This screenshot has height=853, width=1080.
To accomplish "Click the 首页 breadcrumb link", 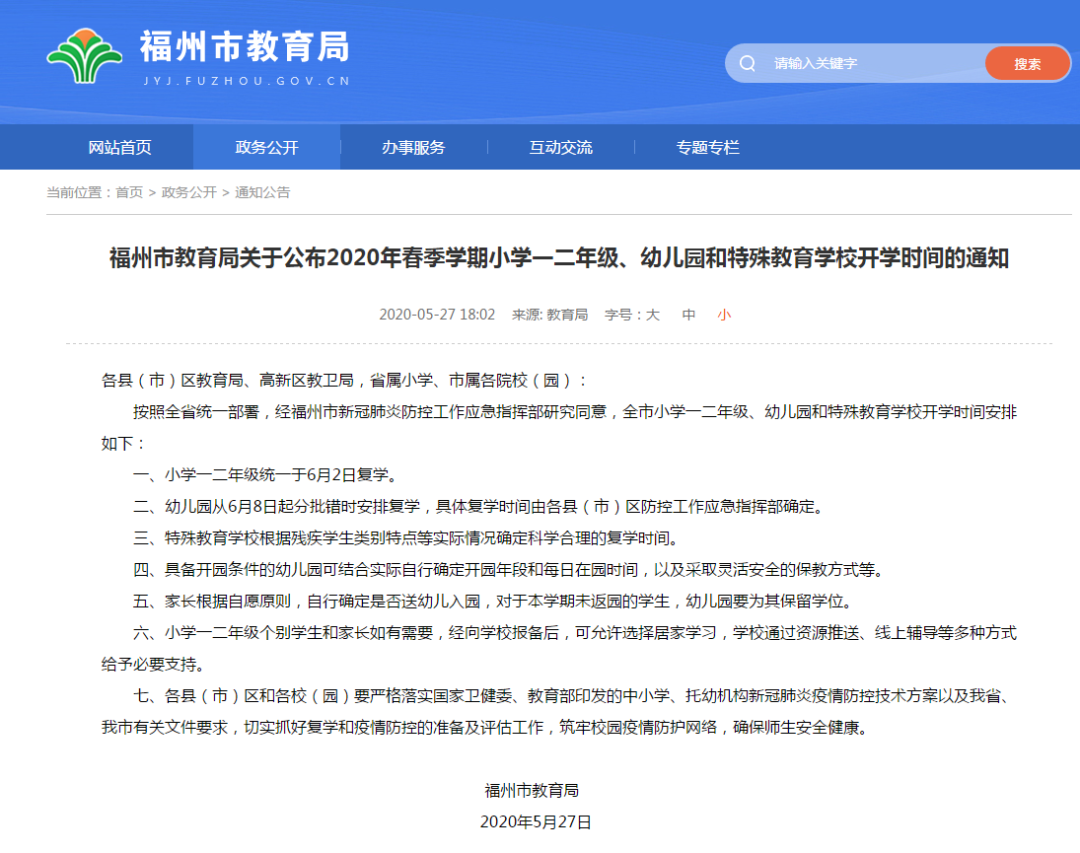I will click(129, 192).
